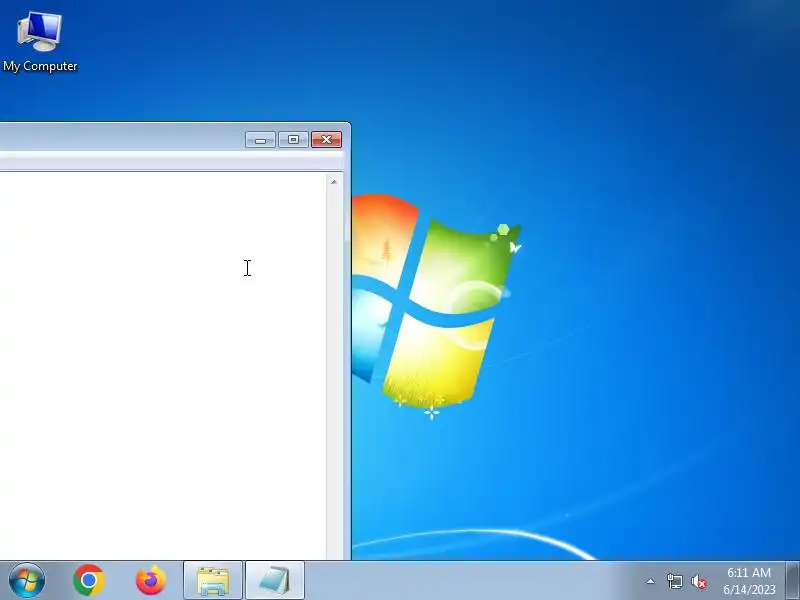Open the Windows Start menu

(27, 581)
